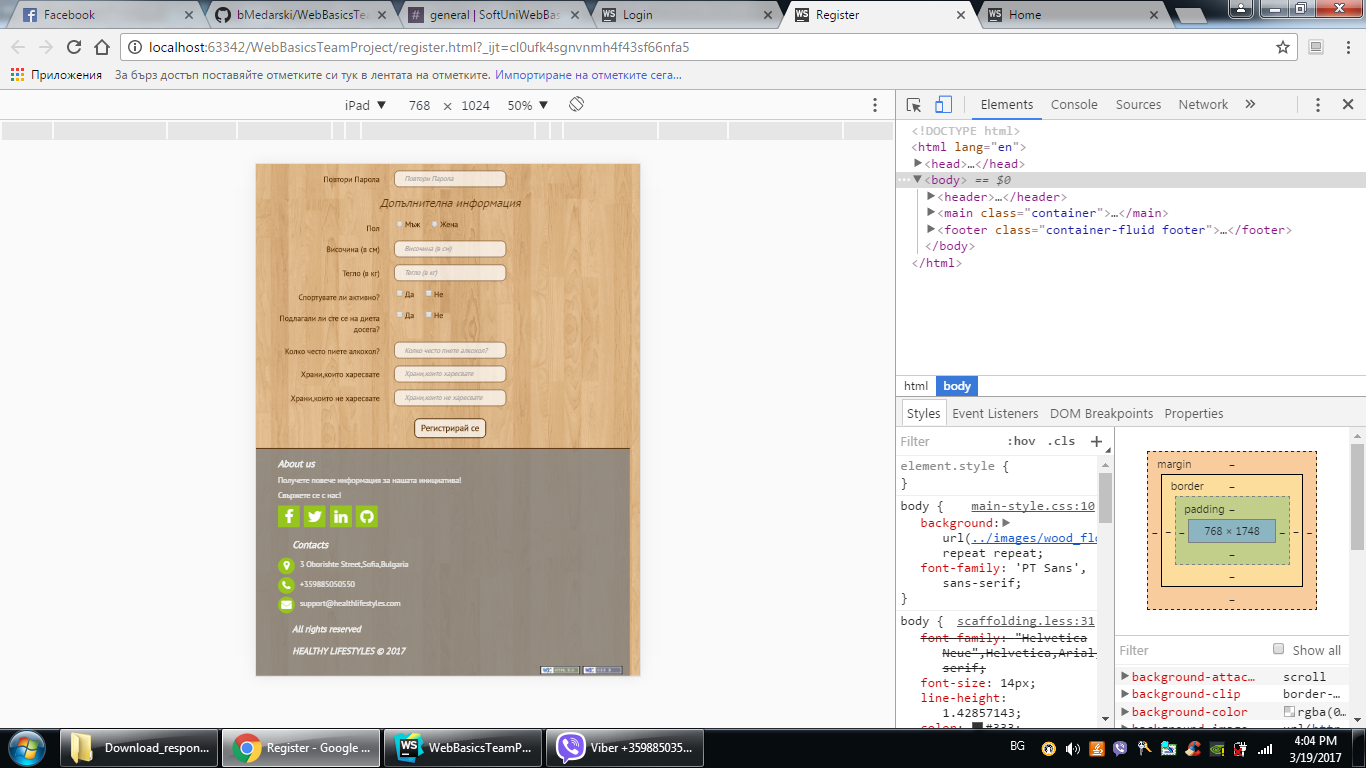Check Да for the diet question
1366x768 pixels.
point(400,315)
